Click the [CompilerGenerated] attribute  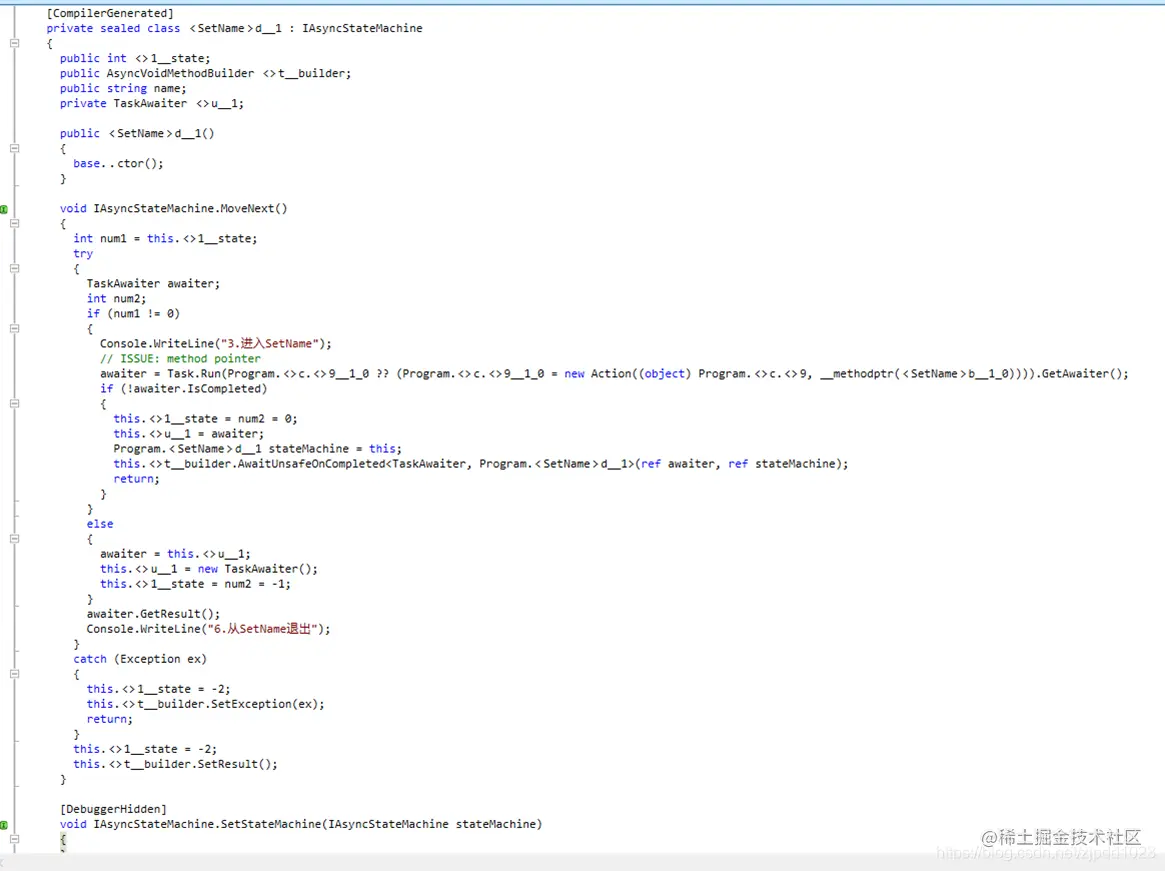click(110, 13)
